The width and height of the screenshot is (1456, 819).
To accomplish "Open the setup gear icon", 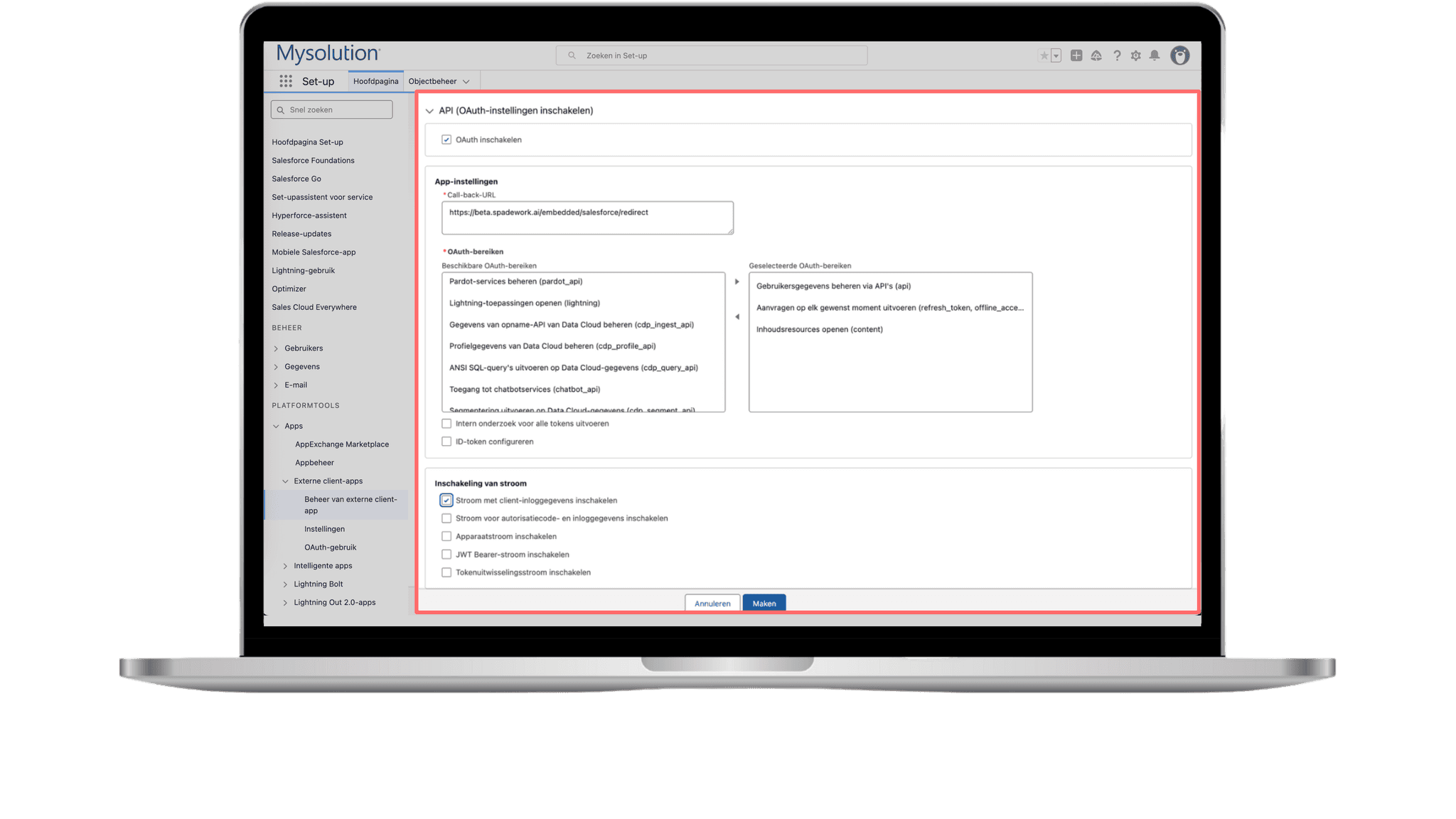I will coord(1136,55).
